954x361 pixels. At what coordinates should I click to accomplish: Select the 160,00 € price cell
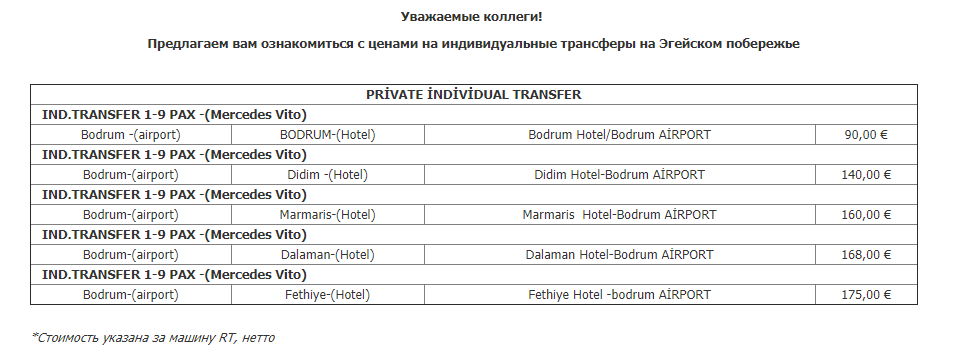(866, 215)
